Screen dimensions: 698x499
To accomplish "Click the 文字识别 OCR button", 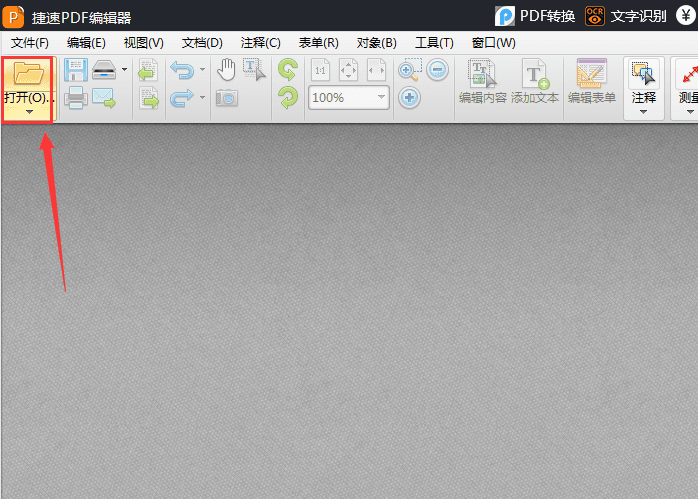I will point(626,16).
